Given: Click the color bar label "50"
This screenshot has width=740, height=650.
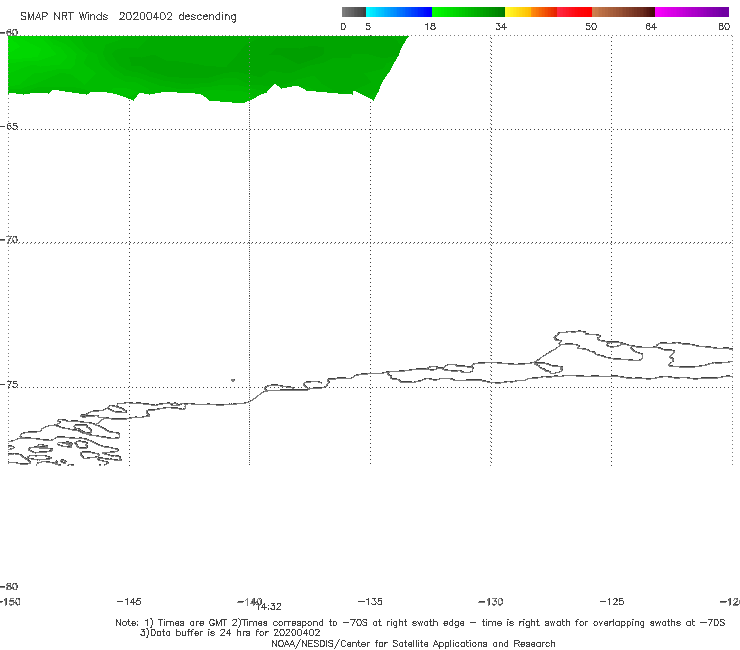Looking at the screenshot, I should (x=591, y=26).
